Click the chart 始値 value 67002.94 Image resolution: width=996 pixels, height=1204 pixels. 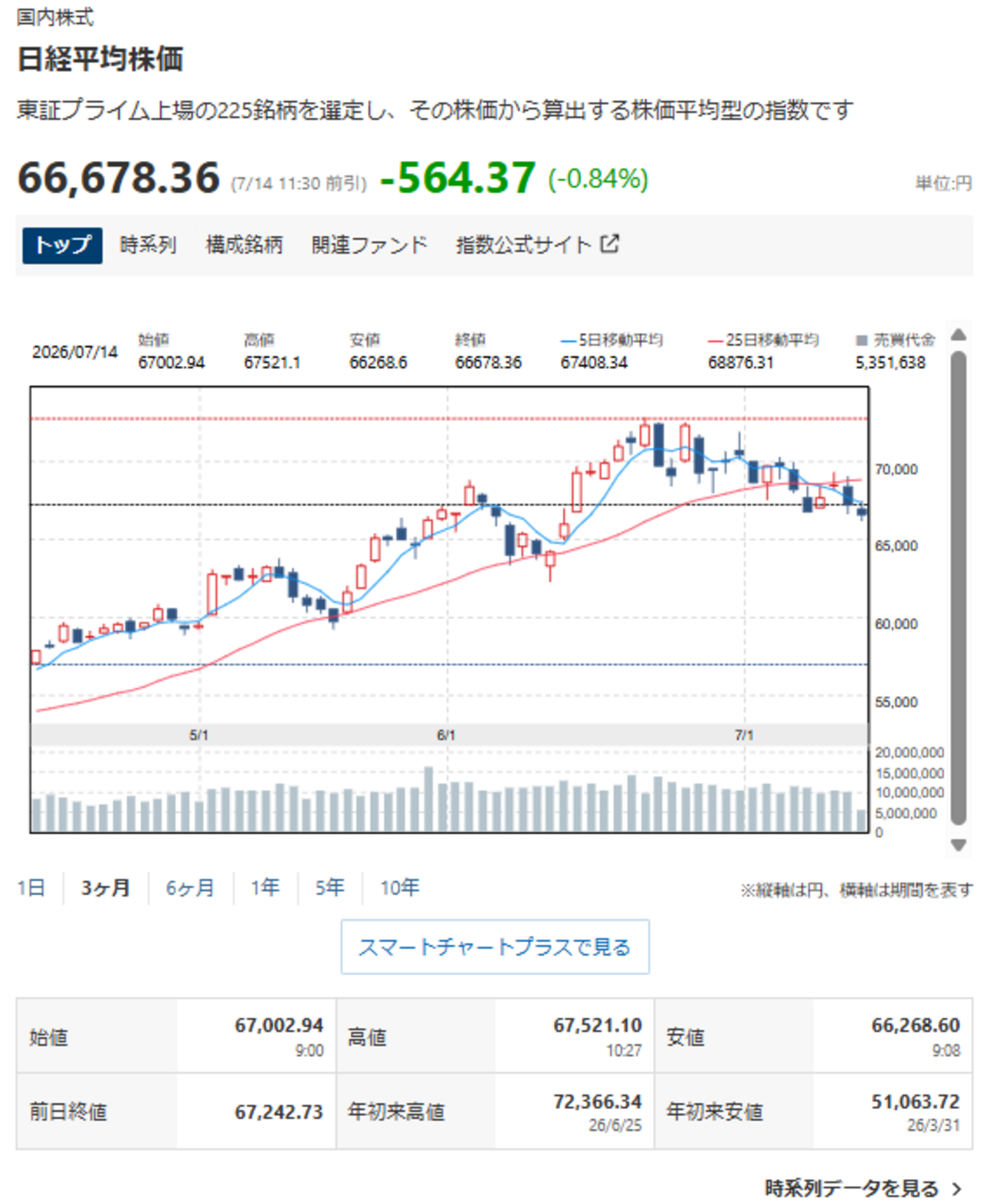172,362
